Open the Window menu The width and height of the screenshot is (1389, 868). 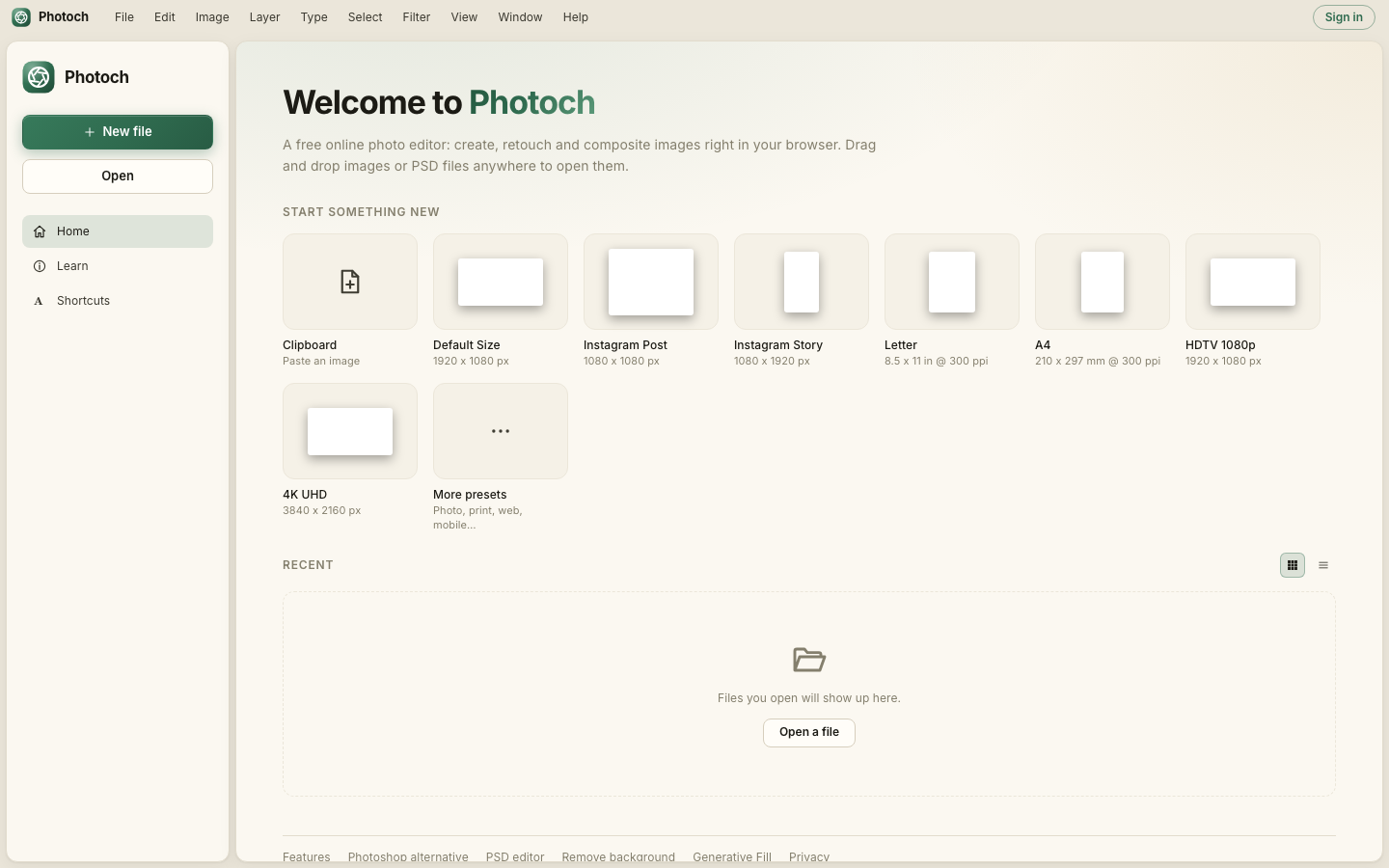point(520,17)
